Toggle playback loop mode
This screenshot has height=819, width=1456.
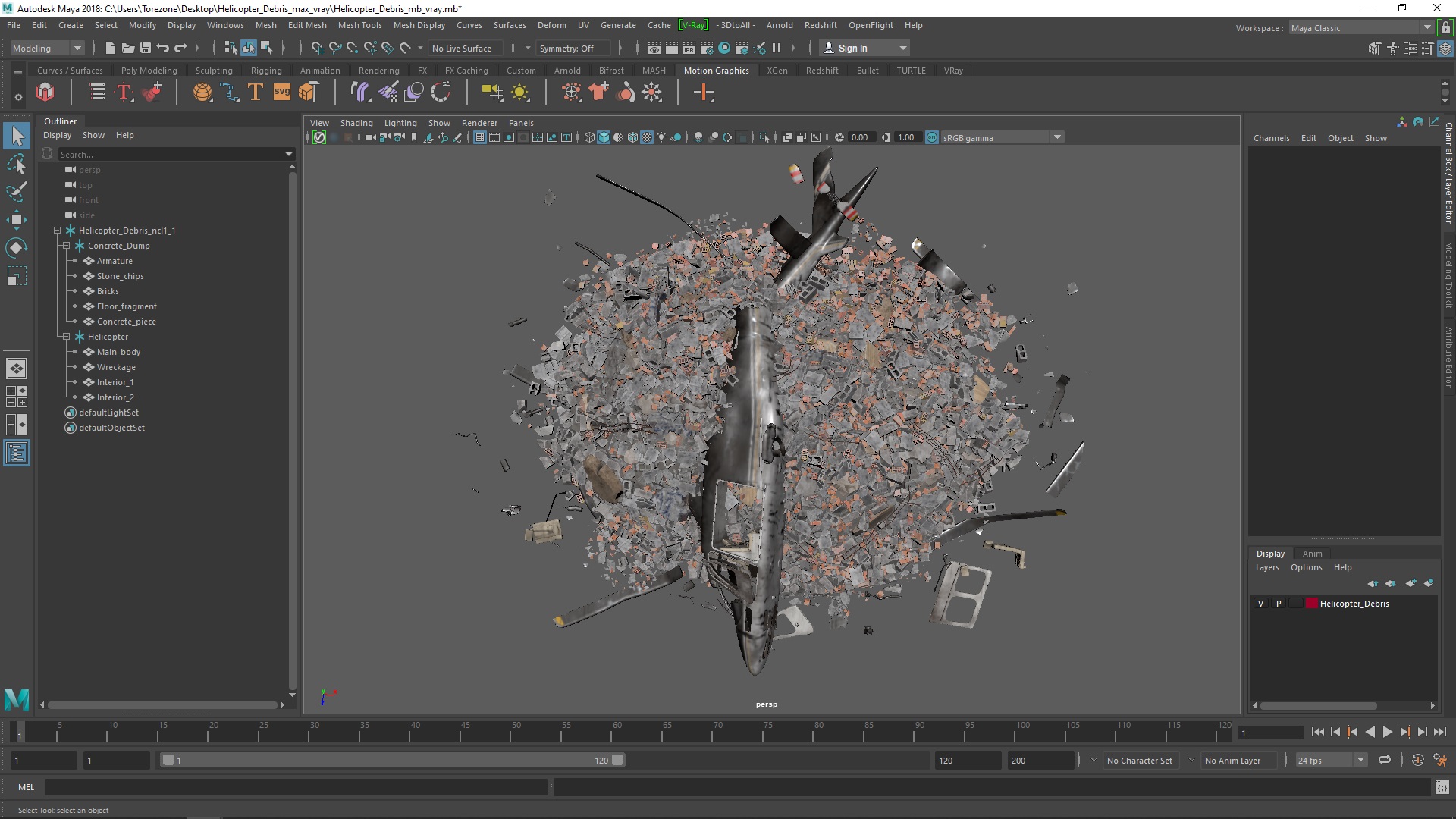1385,760
